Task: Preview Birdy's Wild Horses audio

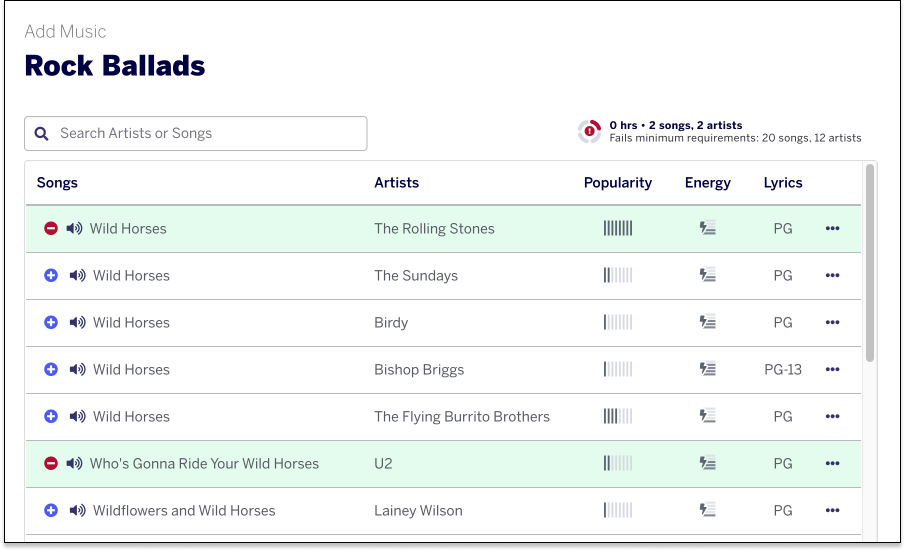Action: [x=77, y=323]
